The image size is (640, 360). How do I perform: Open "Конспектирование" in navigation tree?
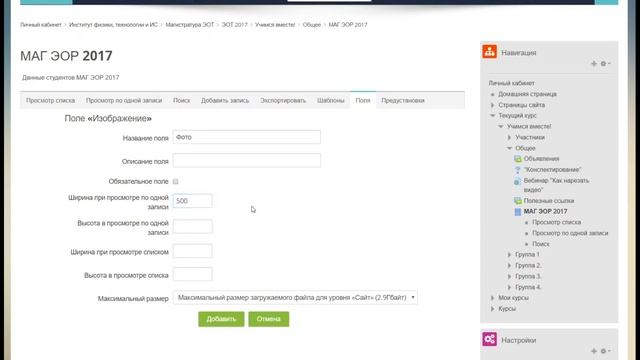[x=553, y=170]
